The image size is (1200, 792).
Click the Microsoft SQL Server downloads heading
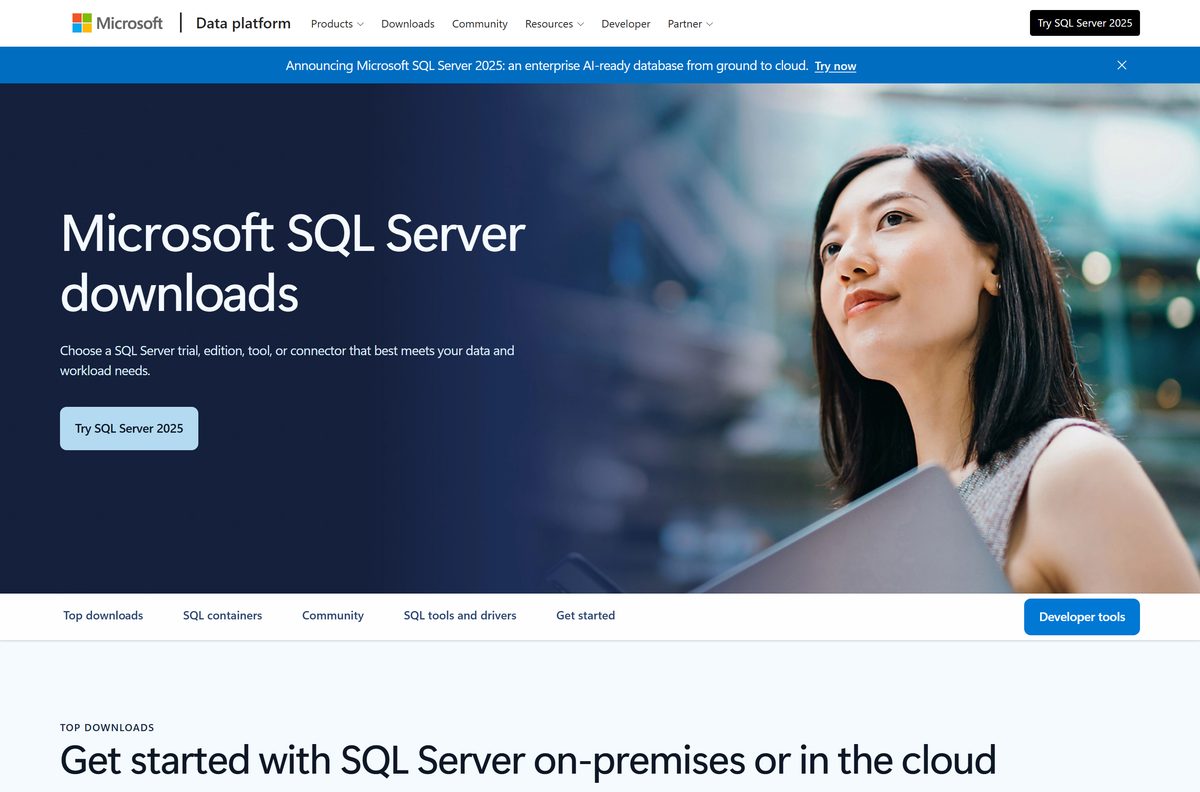tap(293, 263)
